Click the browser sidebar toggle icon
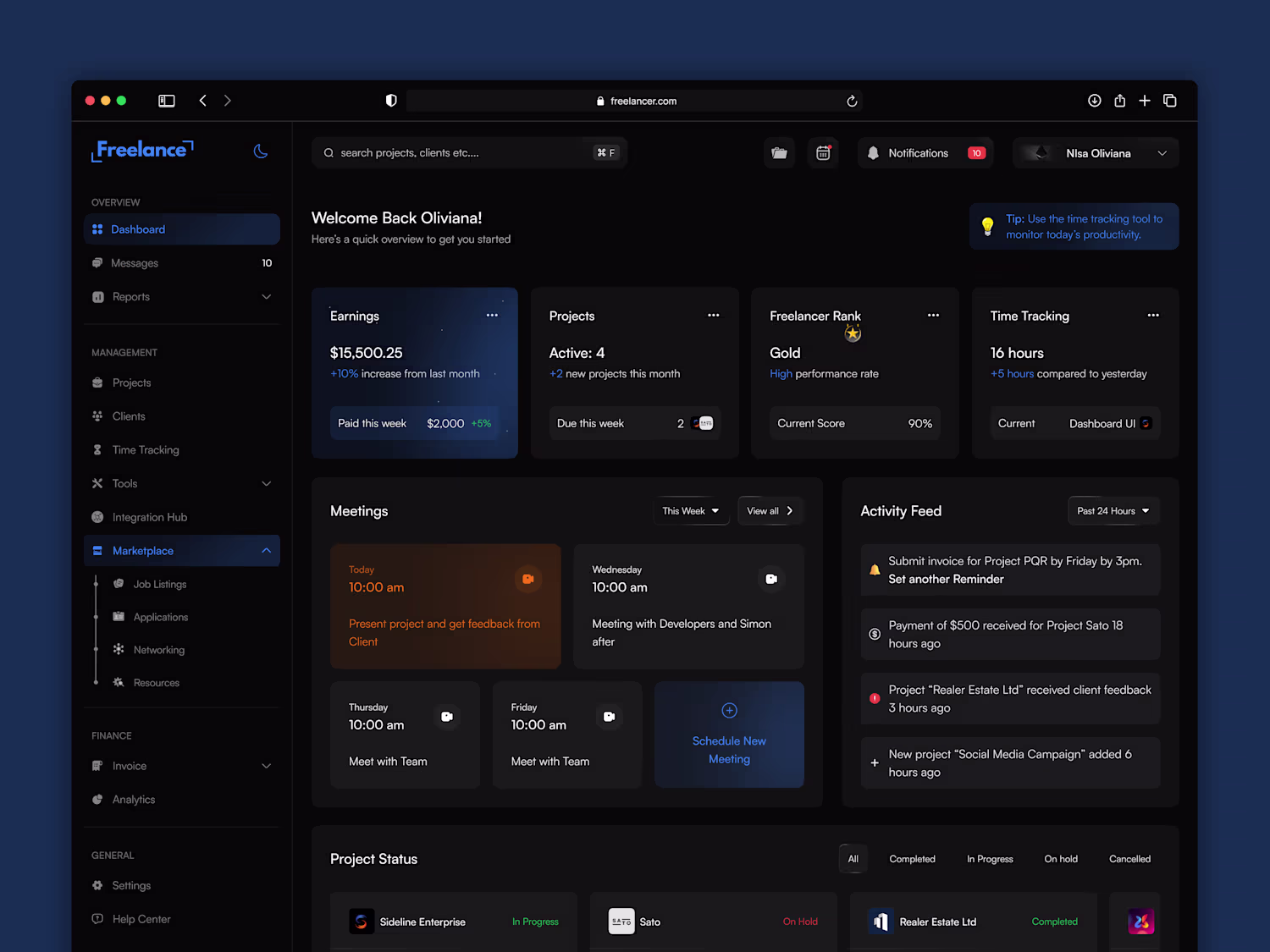 pos(167,101)
